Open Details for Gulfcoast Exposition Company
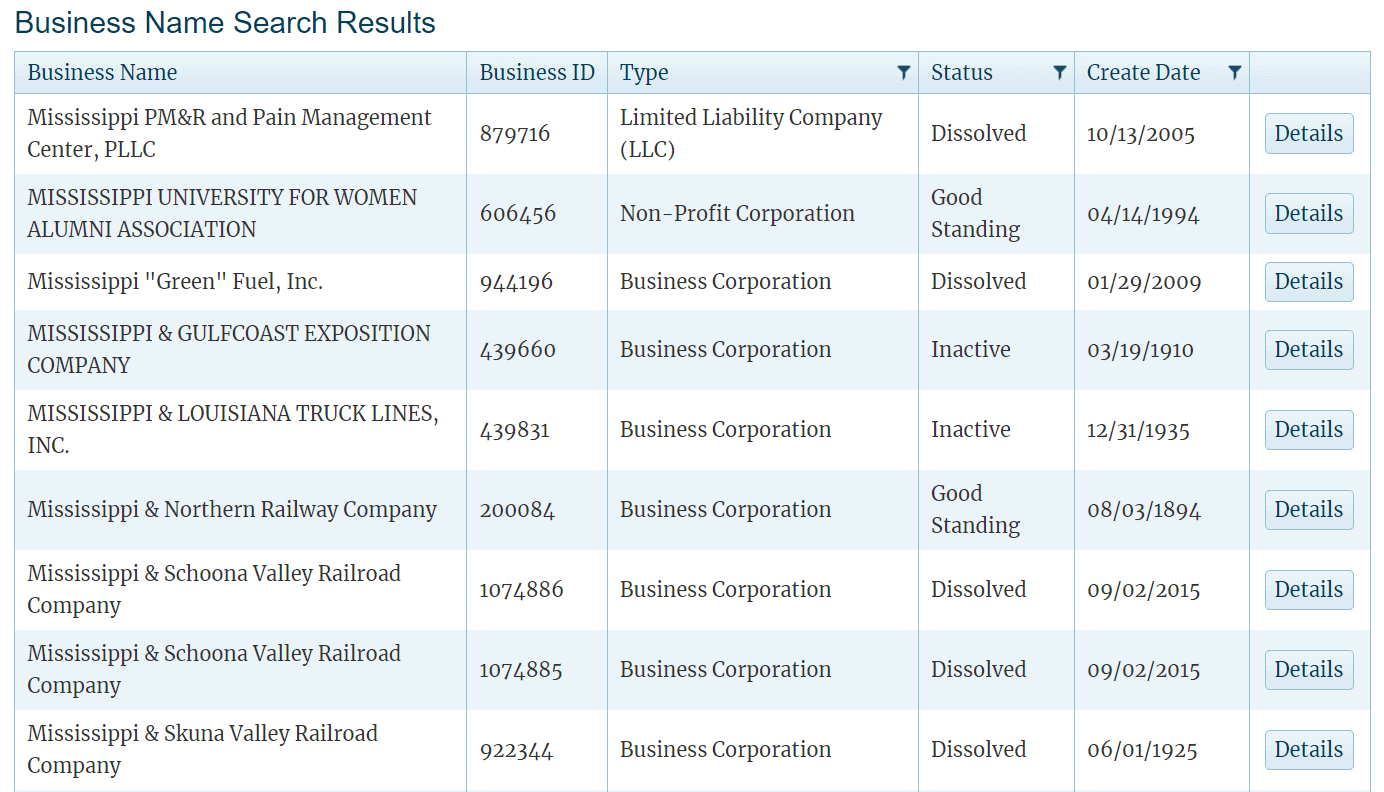The height and width of the screenshot is (792, 1384). pos(1308,350)
